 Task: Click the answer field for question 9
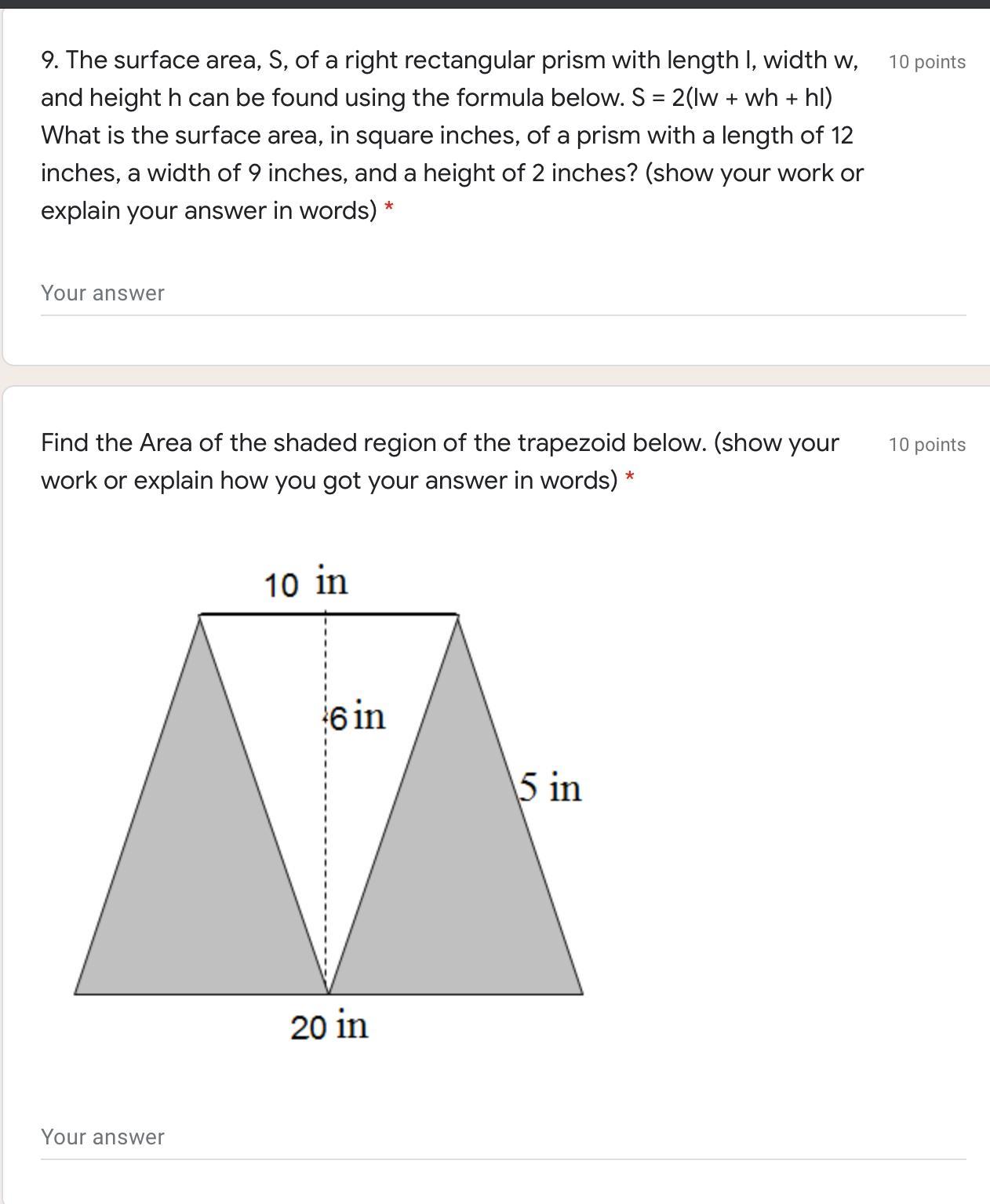click(x=503, y=293)
